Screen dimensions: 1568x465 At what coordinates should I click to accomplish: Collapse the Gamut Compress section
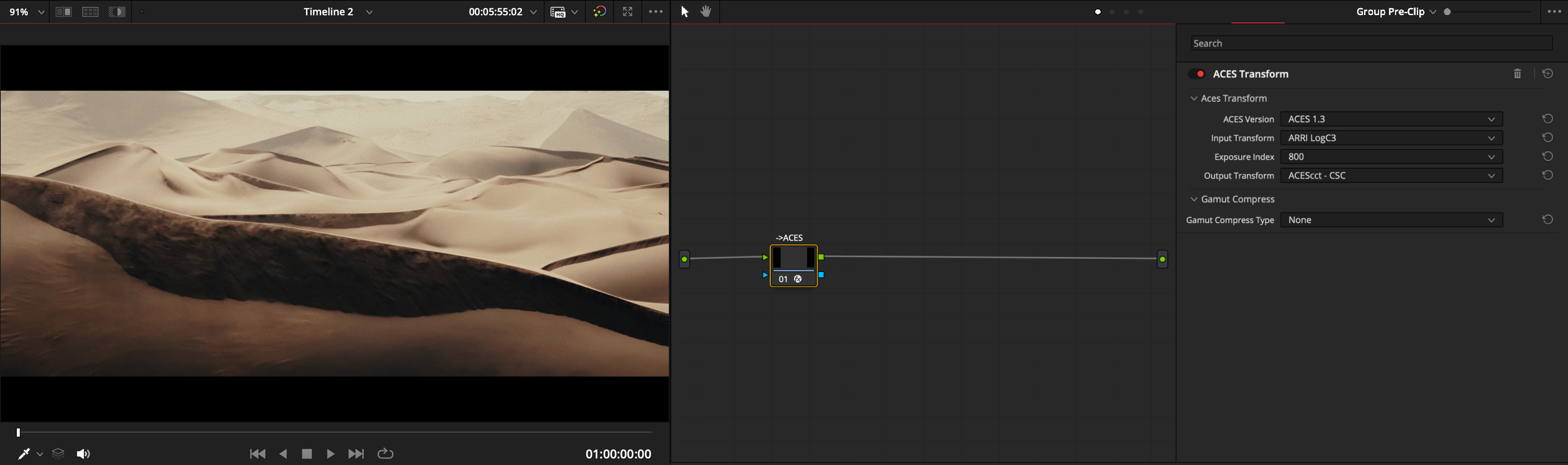[1194, 199]
